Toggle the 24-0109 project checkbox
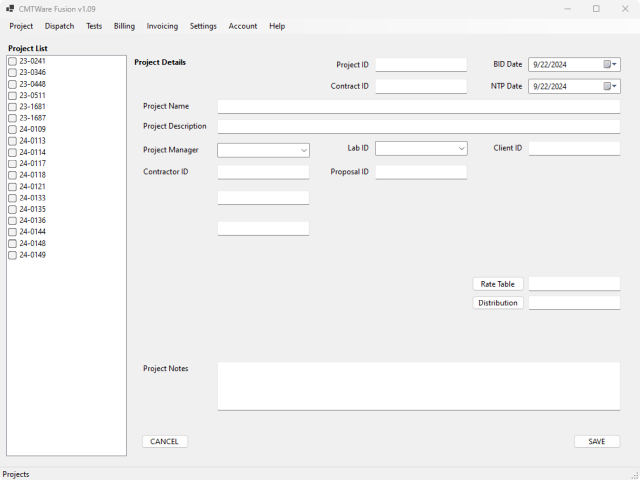This screenshot has height=480, width=640. 12,129
